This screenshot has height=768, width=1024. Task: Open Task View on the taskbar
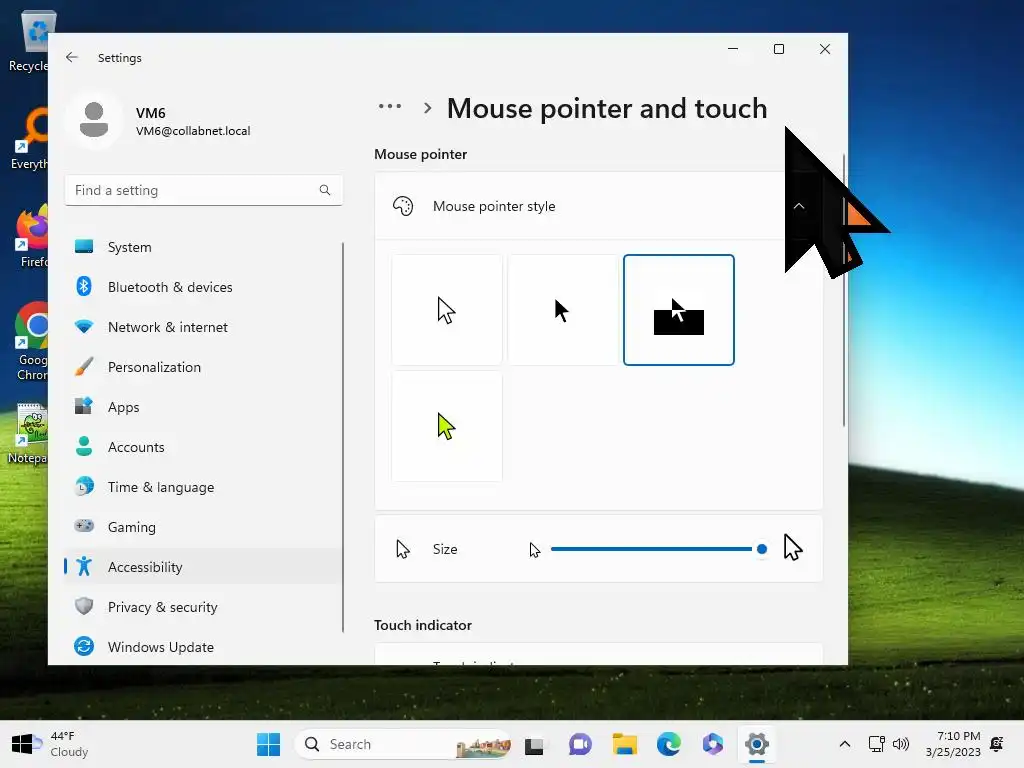tap(534, 744)
